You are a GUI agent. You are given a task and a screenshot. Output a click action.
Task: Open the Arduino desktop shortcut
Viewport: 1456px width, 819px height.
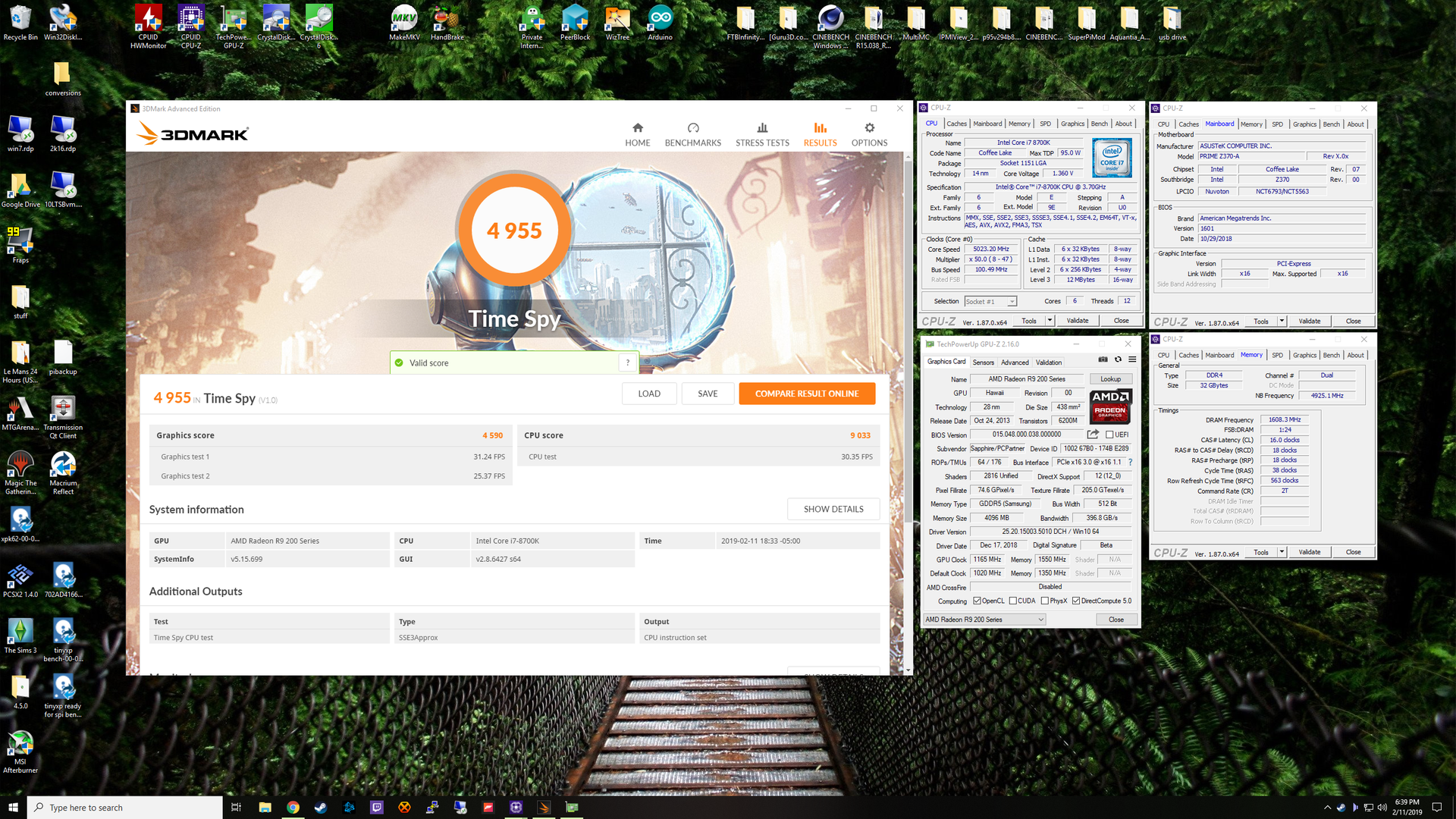[660, 24]
